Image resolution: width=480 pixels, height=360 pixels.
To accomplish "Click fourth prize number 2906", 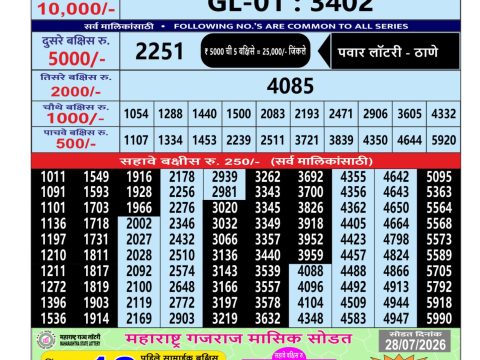I will (x=375, y=114).
